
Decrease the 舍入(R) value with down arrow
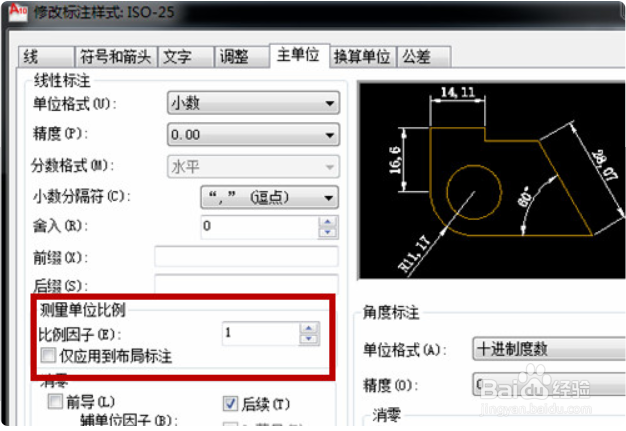tap(328, 233)
